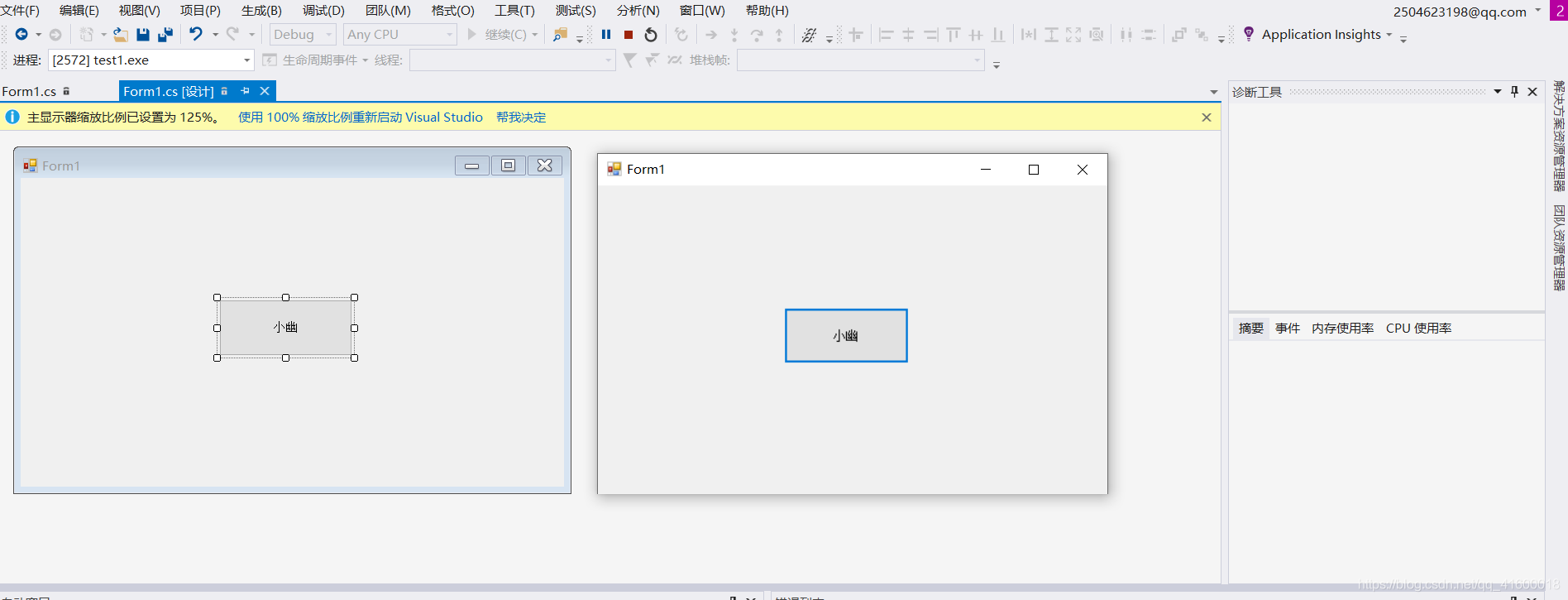This screenshot has height=600, width=1568.
Task: Close the 诊断工具 panel
Action: (1532, 92)
